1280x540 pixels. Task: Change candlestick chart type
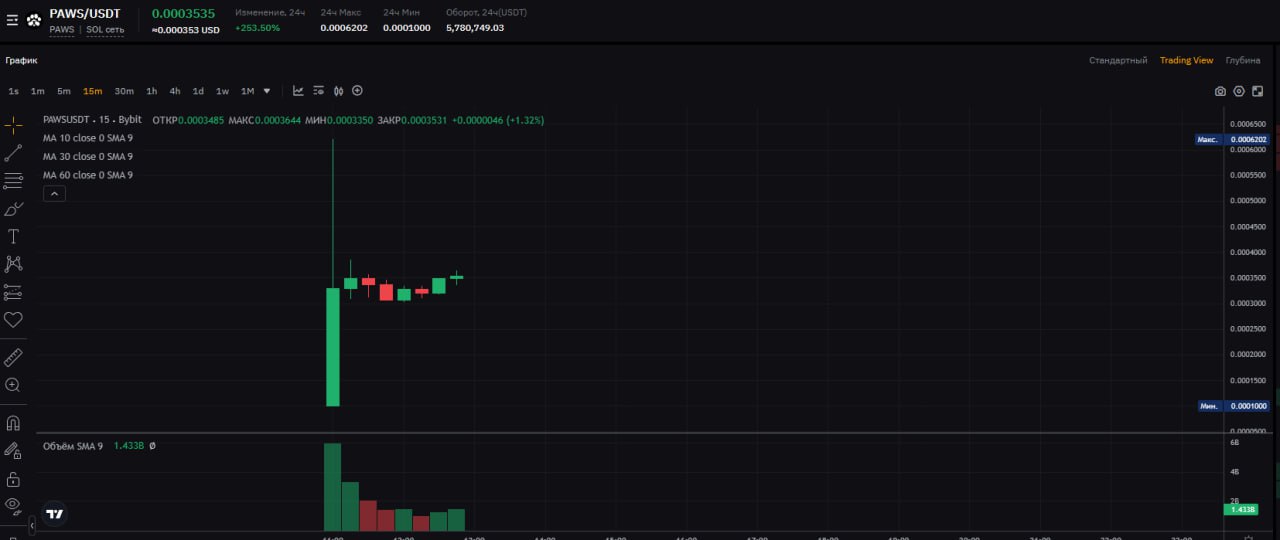[x=339, y=91]
